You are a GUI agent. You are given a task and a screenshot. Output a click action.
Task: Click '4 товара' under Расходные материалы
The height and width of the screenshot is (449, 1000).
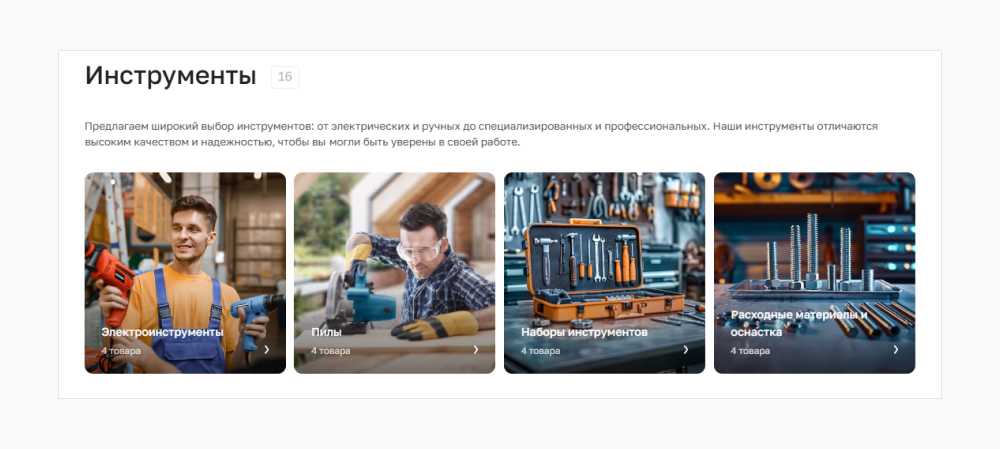click(750, 351)
